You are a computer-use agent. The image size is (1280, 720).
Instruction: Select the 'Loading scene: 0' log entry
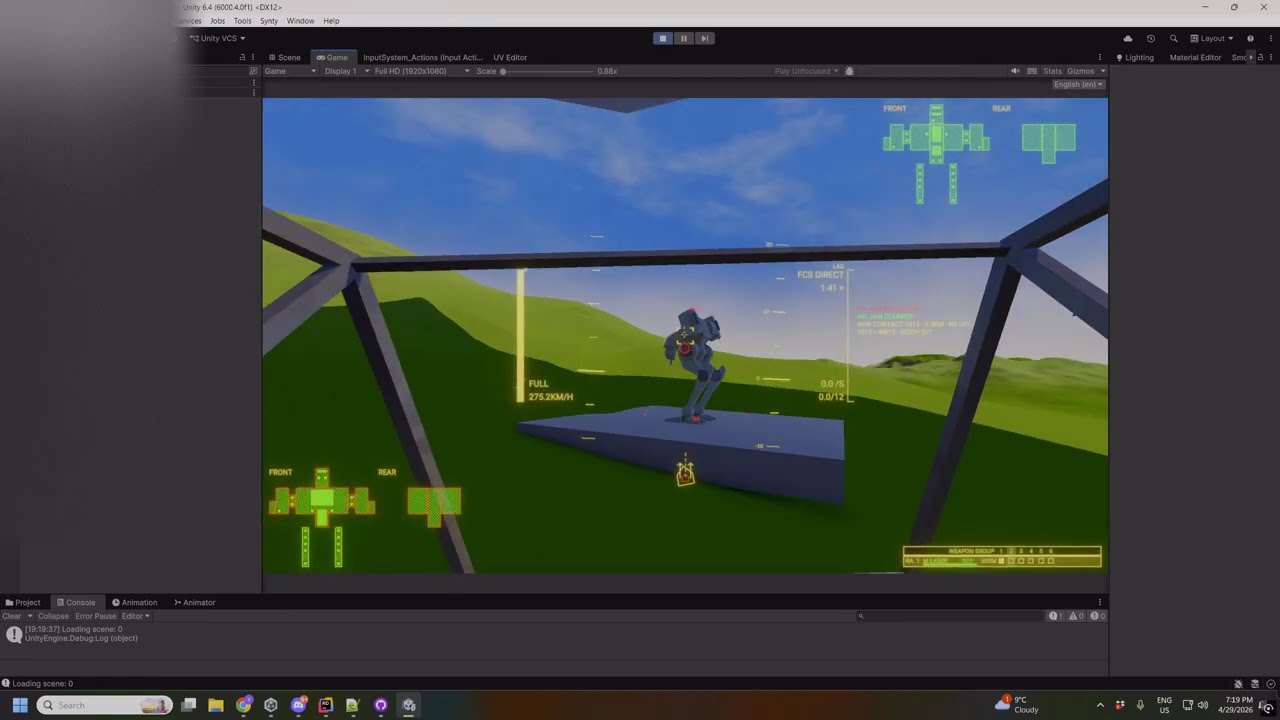554,634
